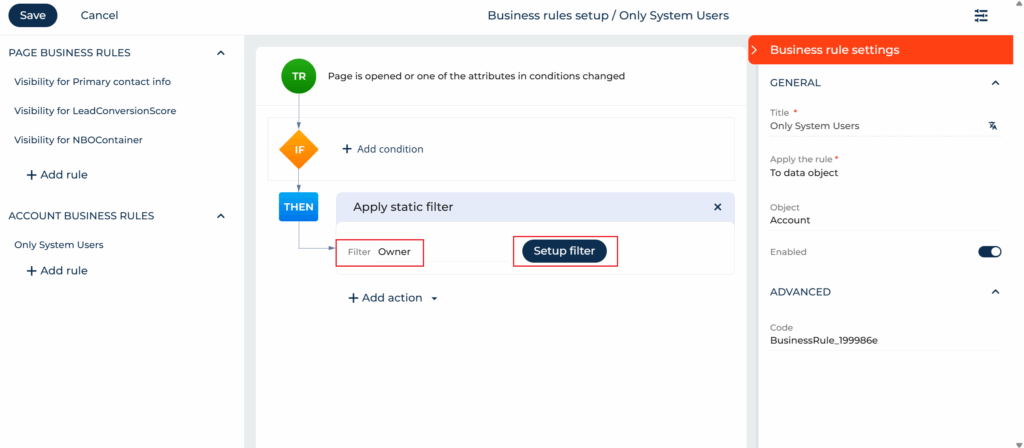Image resolution: width=1024 pixels, height=448 pixels.
Task: Collapse the Account Business Rules section
Action: tap(221, 215)
